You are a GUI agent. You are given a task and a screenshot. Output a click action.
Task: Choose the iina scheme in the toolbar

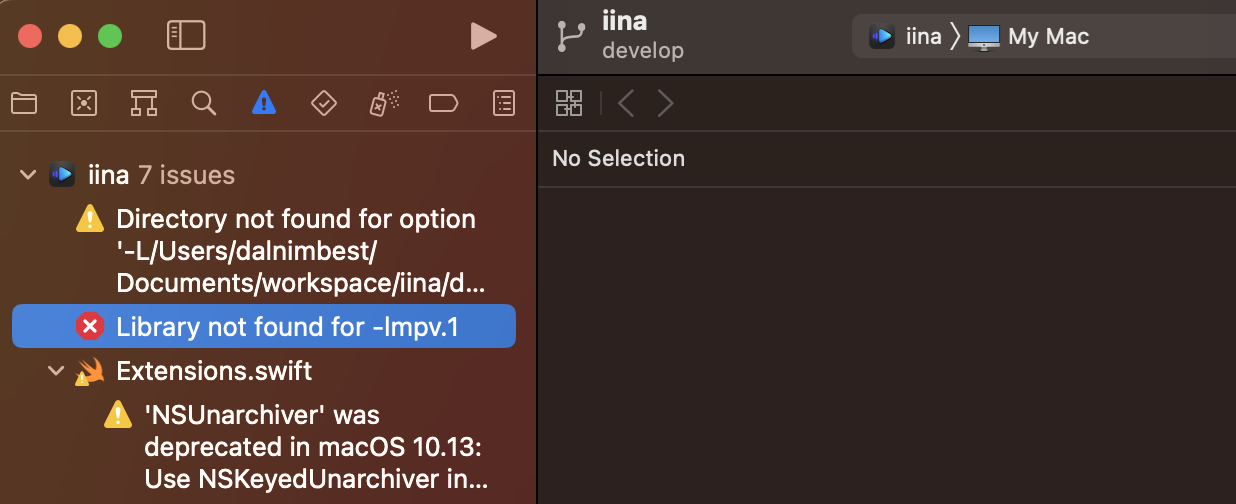click(x=906, y=37)
